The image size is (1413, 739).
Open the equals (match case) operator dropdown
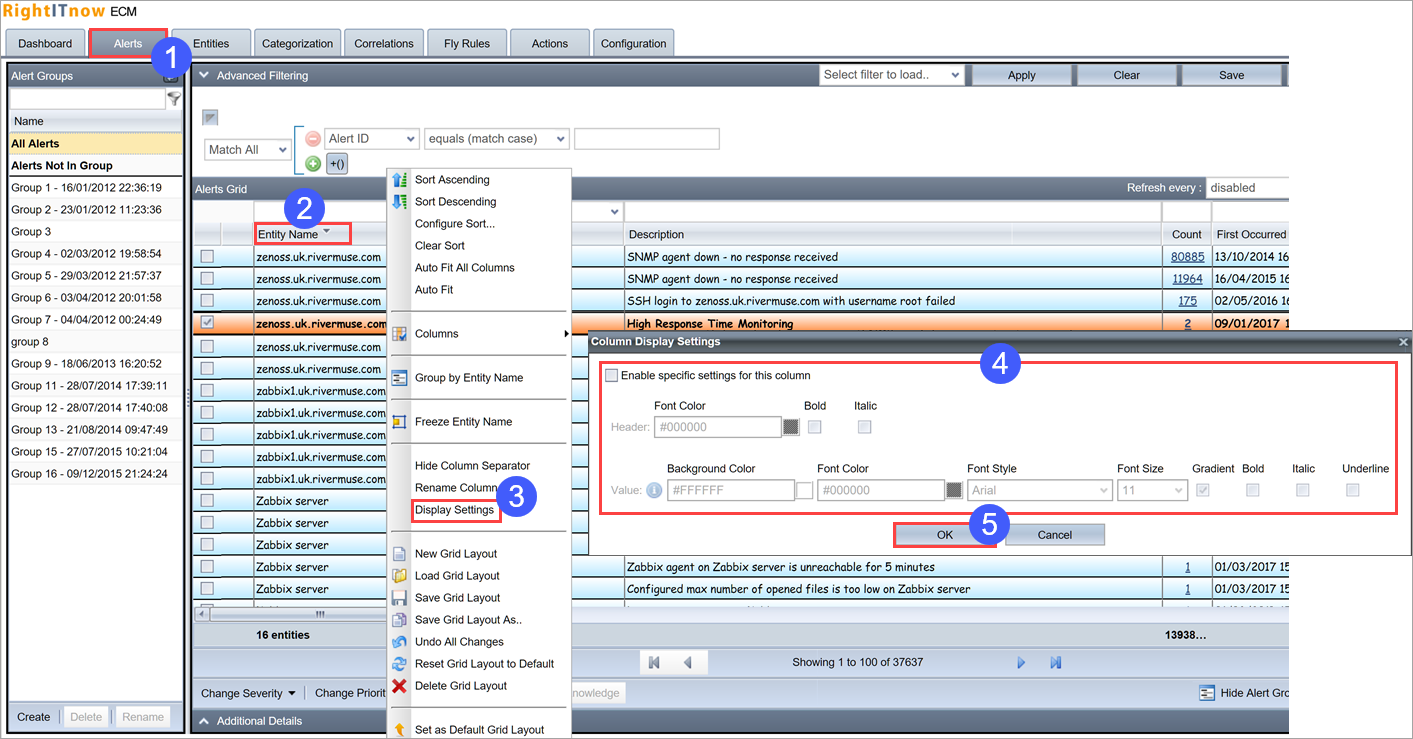[x=497, y=139]
